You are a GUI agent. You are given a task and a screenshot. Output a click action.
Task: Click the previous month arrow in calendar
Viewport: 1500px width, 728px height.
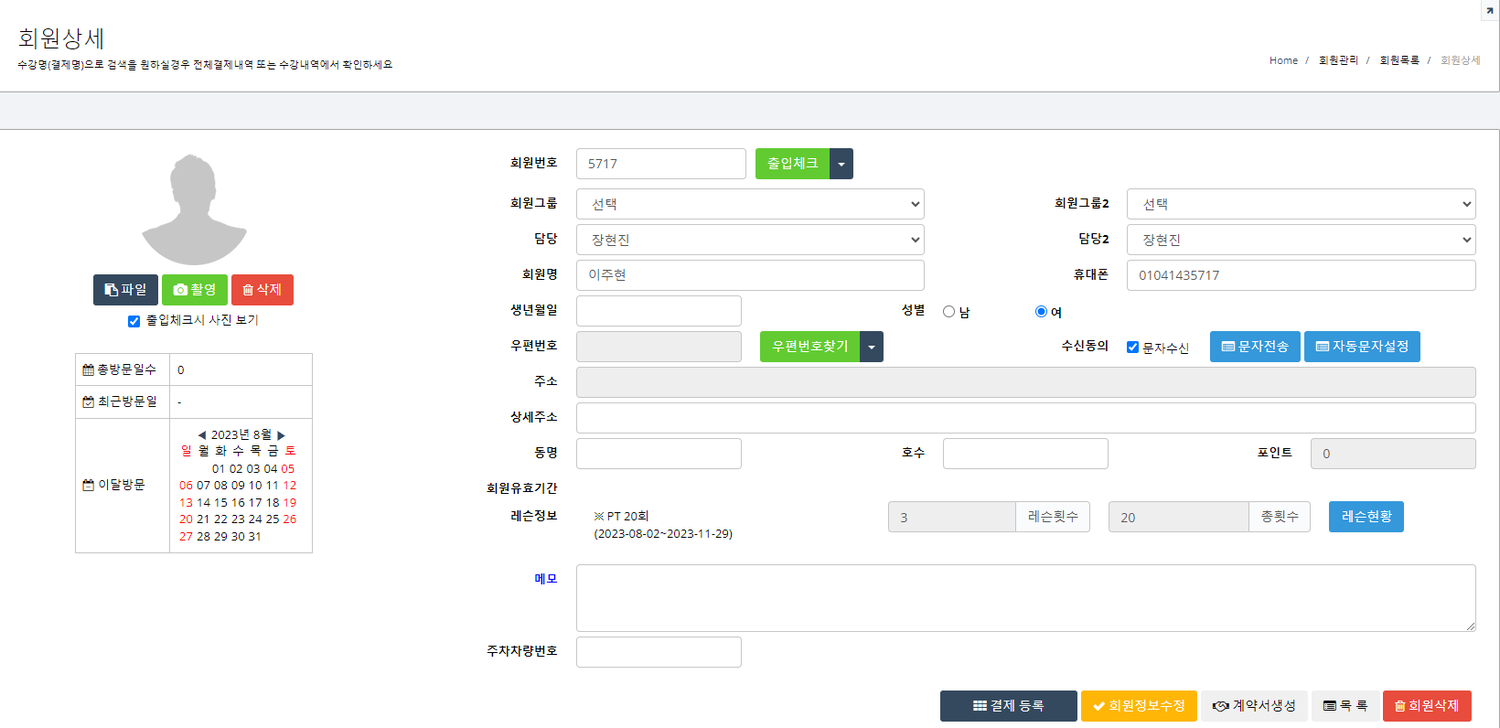click(x=202, y=435)
